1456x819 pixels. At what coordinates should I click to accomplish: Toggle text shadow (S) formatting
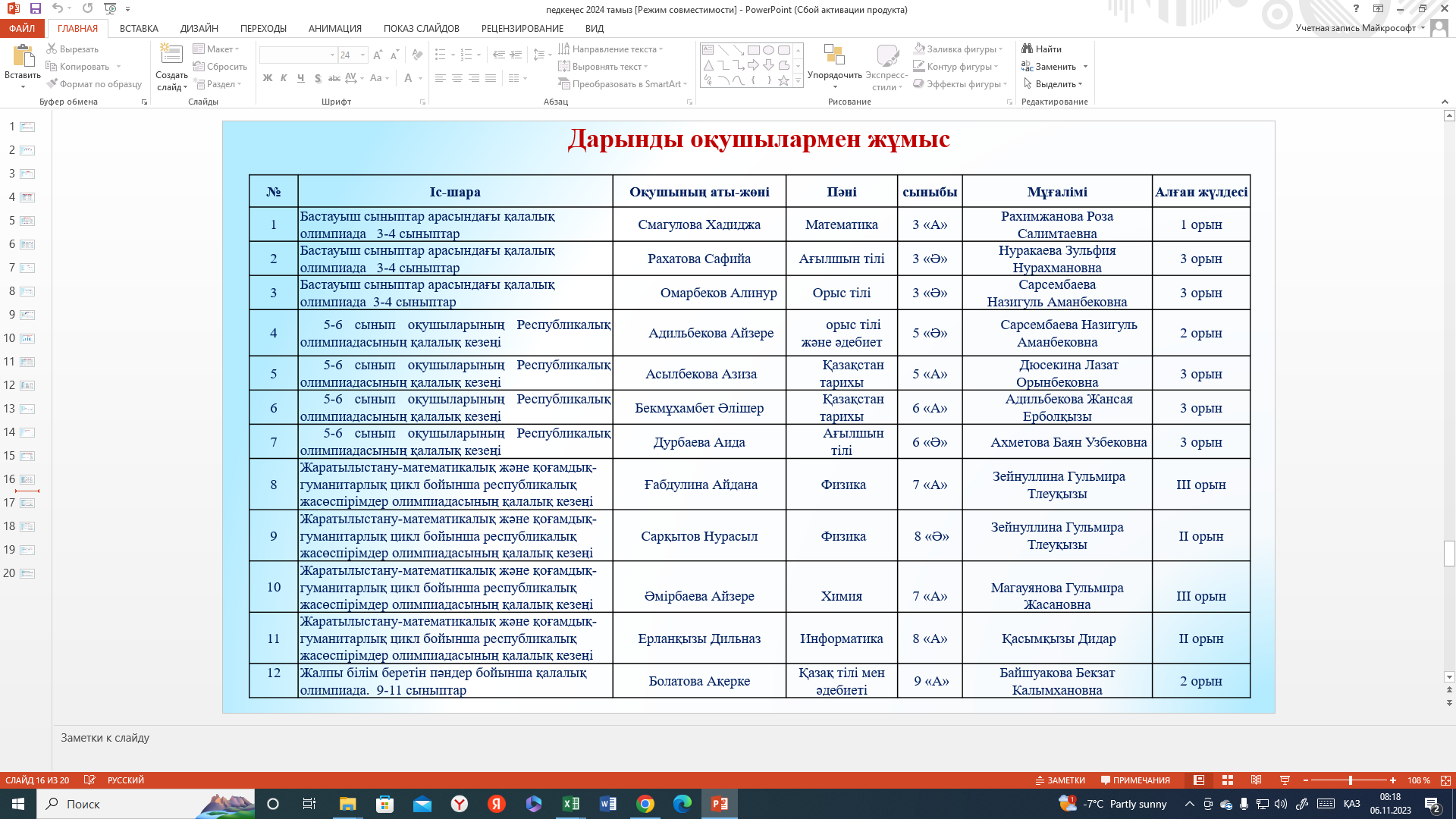click(x=318, y=78)
